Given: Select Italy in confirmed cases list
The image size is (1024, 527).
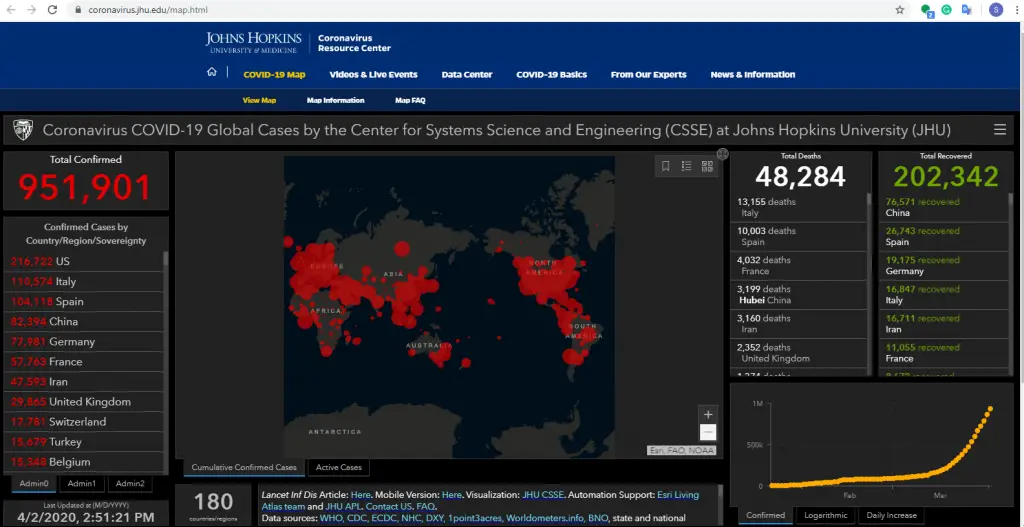Looking at the screenshot, I should [x=84, y=281].
